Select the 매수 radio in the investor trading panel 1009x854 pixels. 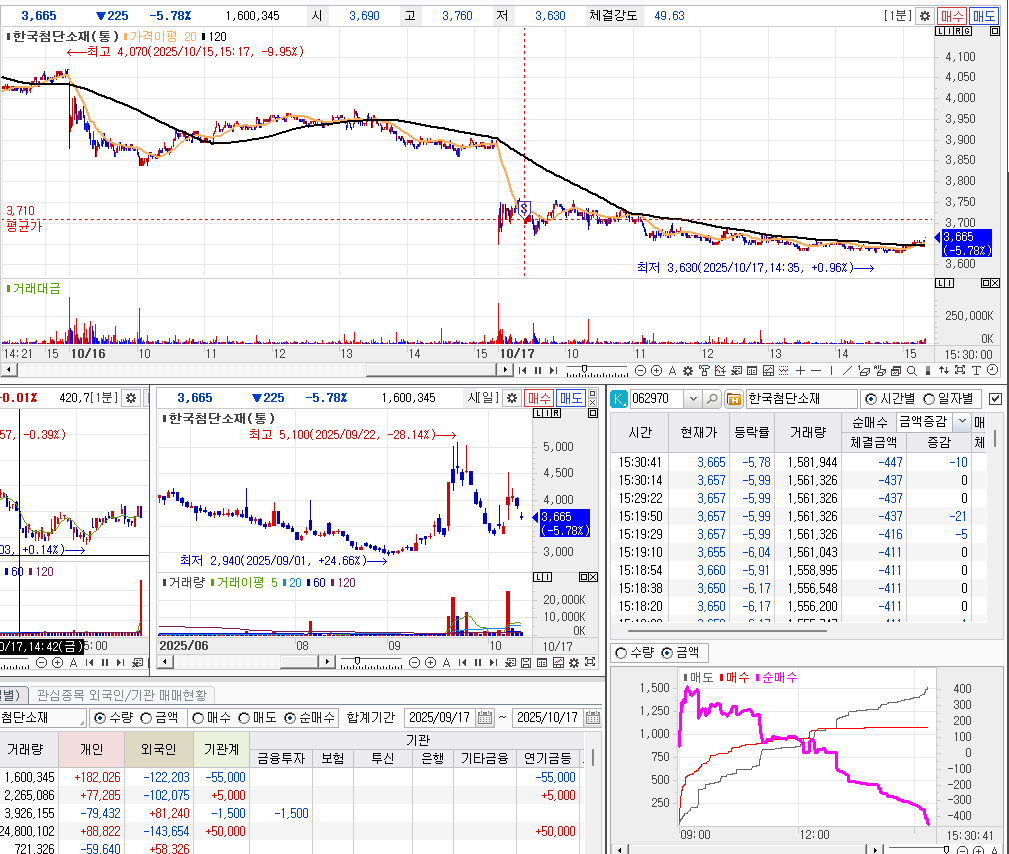[198, 718]
